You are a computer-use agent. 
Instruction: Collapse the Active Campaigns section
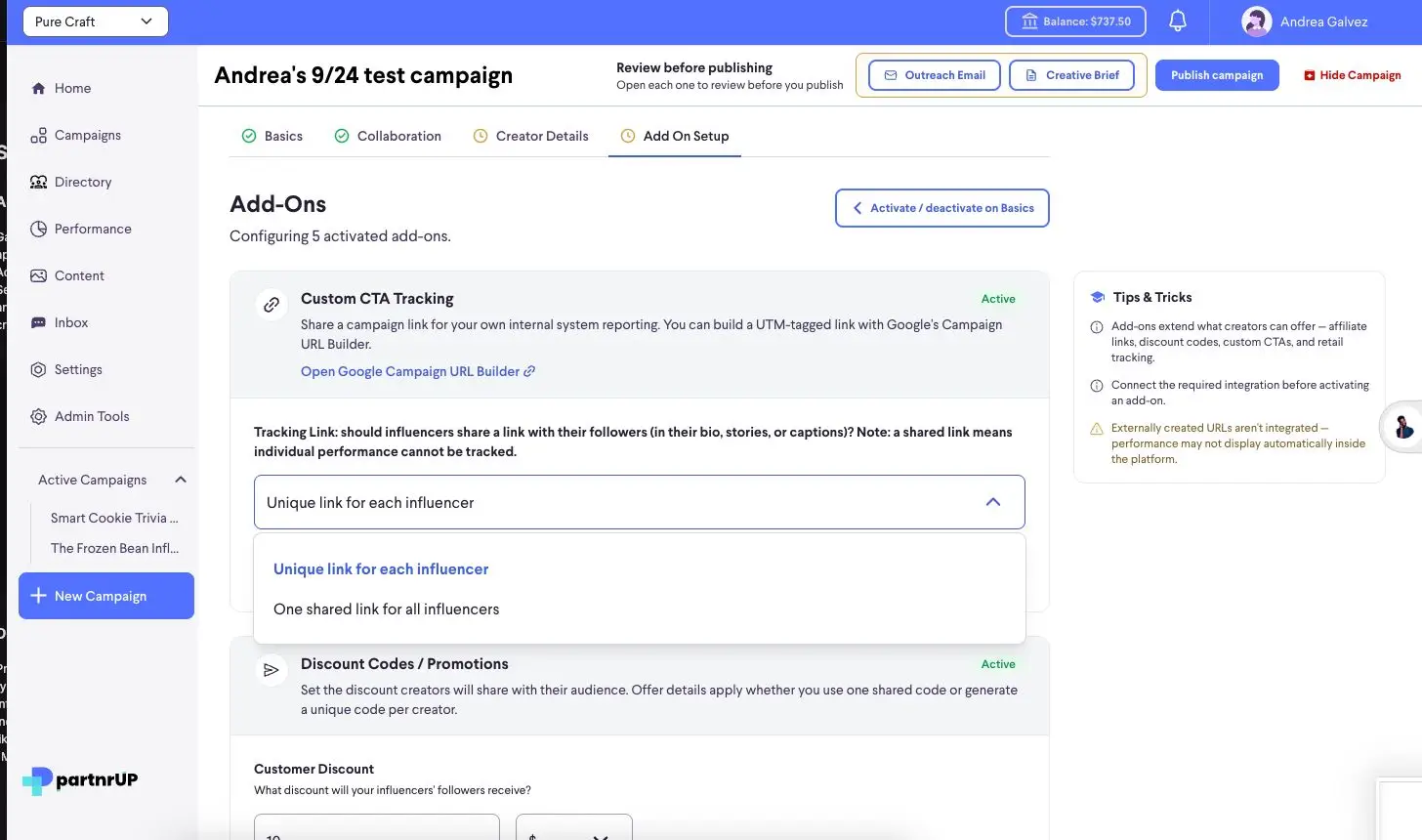point(181,480)
